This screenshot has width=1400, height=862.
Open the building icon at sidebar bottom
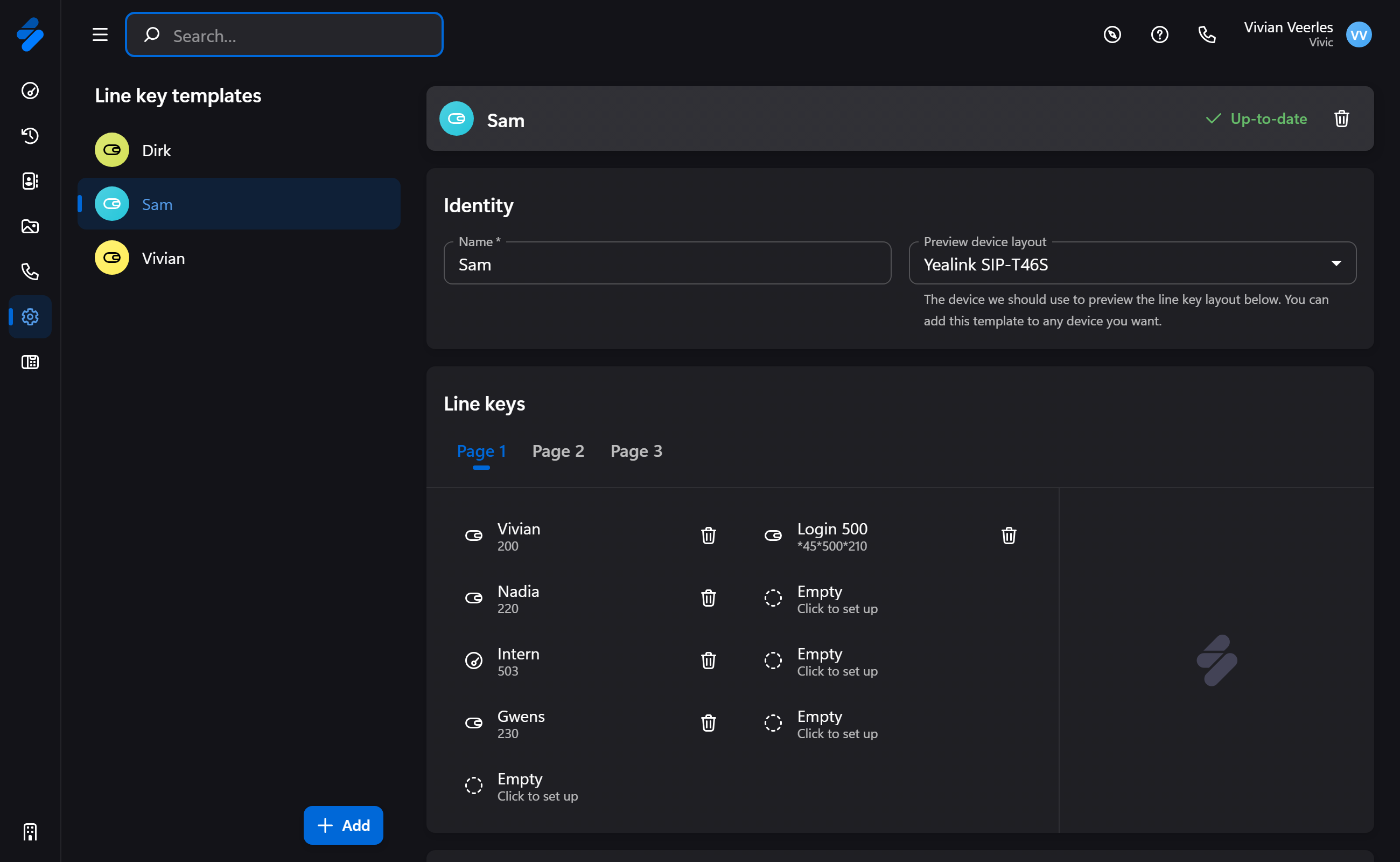coord(30,832)
